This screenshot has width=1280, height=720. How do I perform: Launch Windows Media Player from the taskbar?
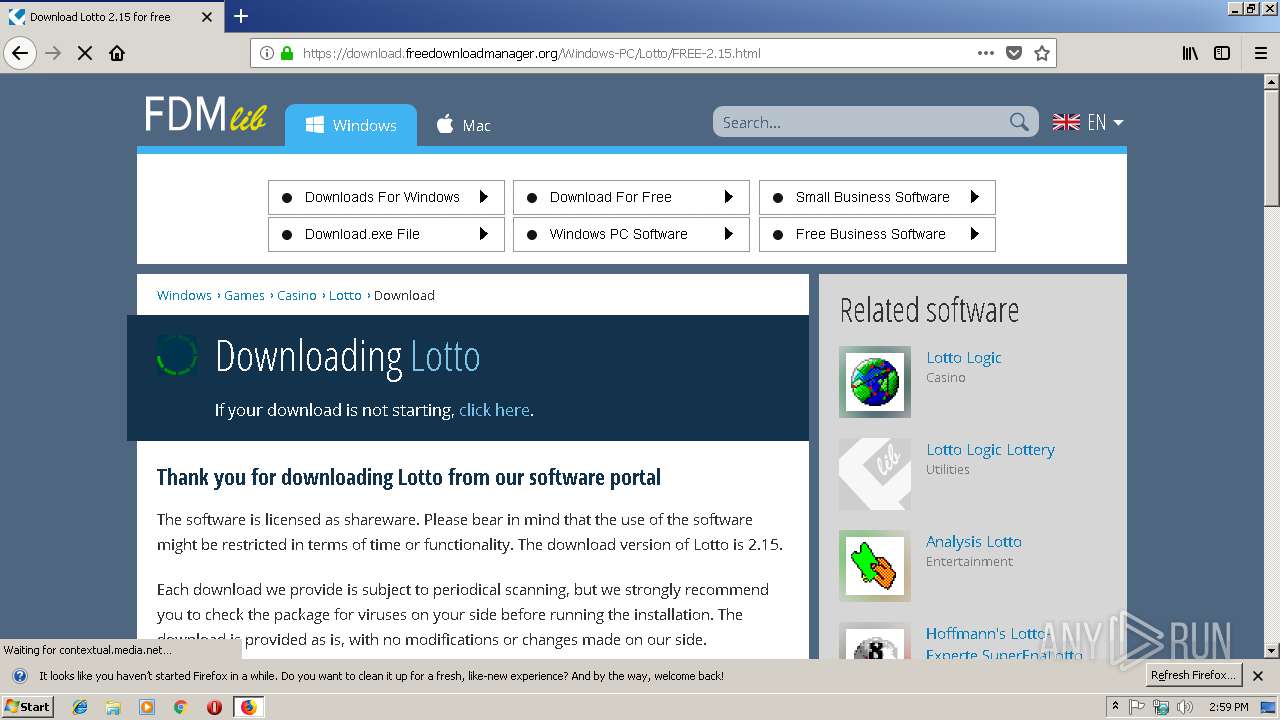tap(147, 707)
